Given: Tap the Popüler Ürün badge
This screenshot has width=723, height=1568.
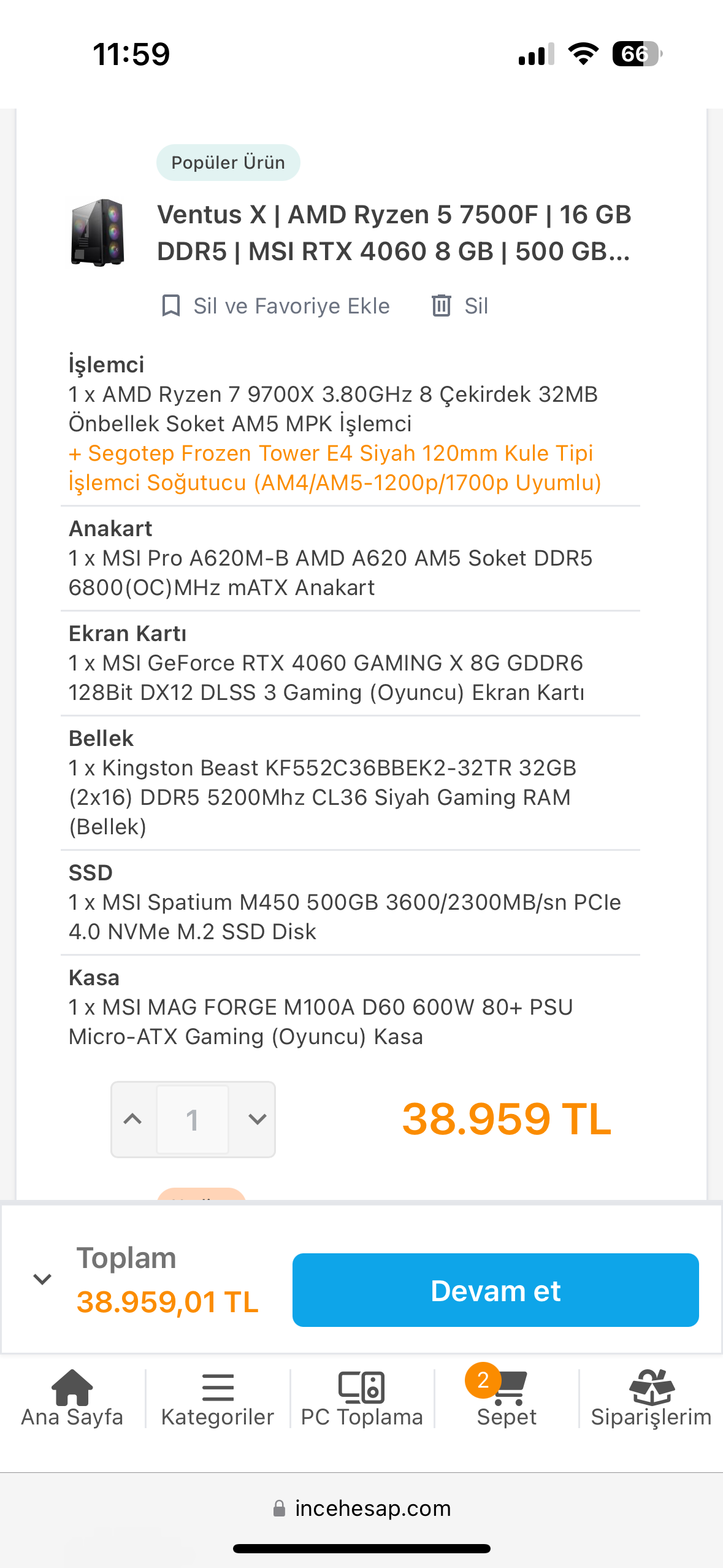Looking at the screenshot, I should [228, 163].
